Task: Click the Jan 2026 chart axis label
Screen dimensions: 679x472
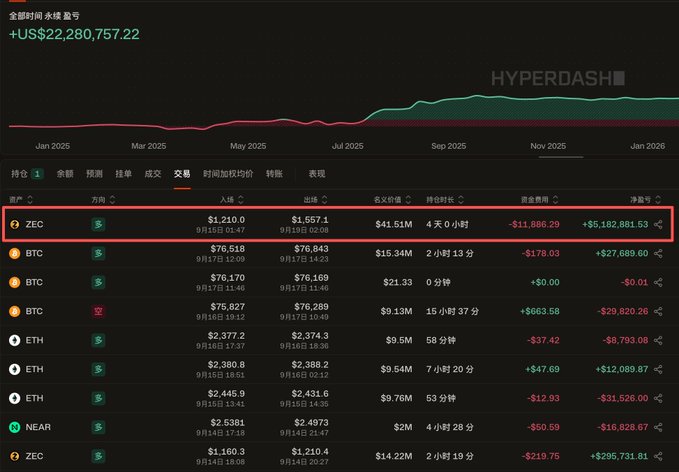Action: click(x=647, y=146)
